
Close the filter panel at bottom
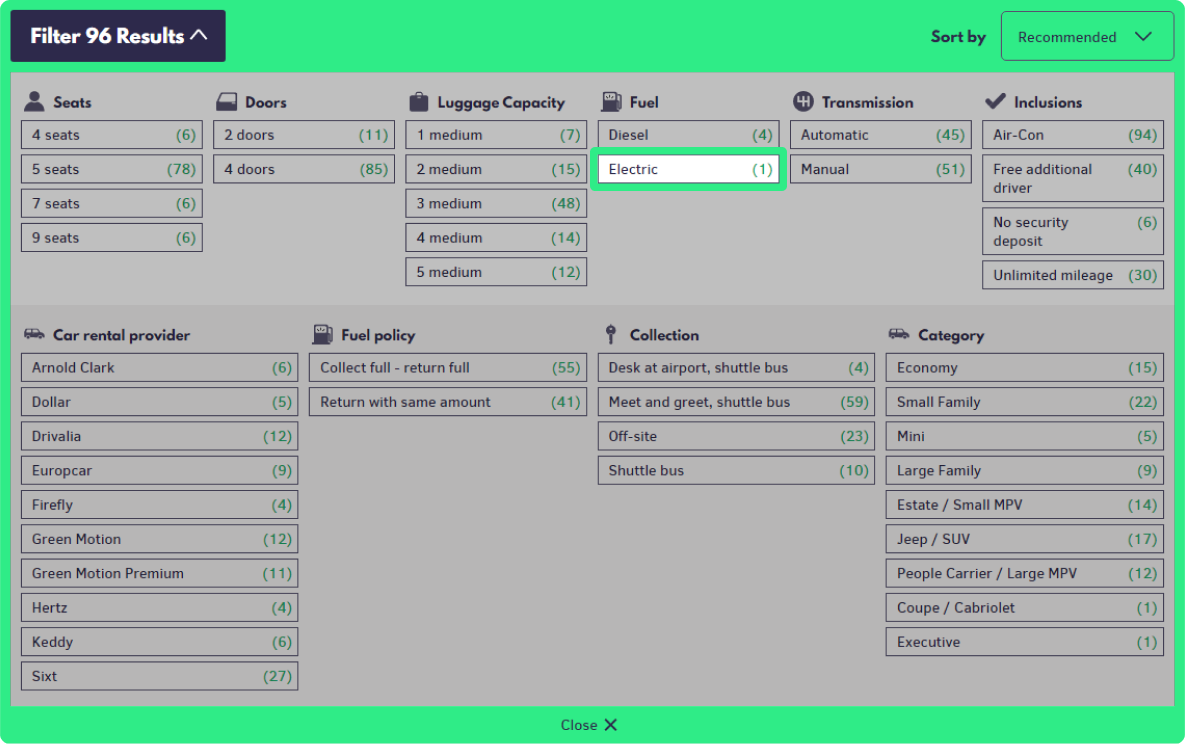click(x=590, y=725)
